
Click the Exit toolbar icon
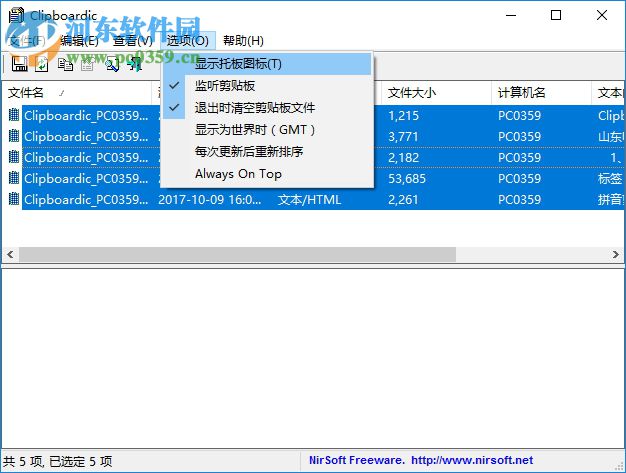point(136,64)
